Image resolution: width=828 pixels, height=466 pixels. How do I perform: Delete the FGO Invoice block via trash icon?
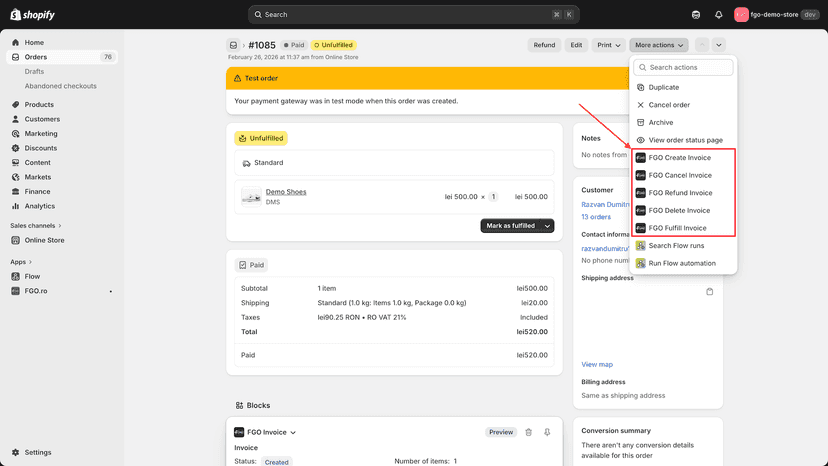[529, 432]
